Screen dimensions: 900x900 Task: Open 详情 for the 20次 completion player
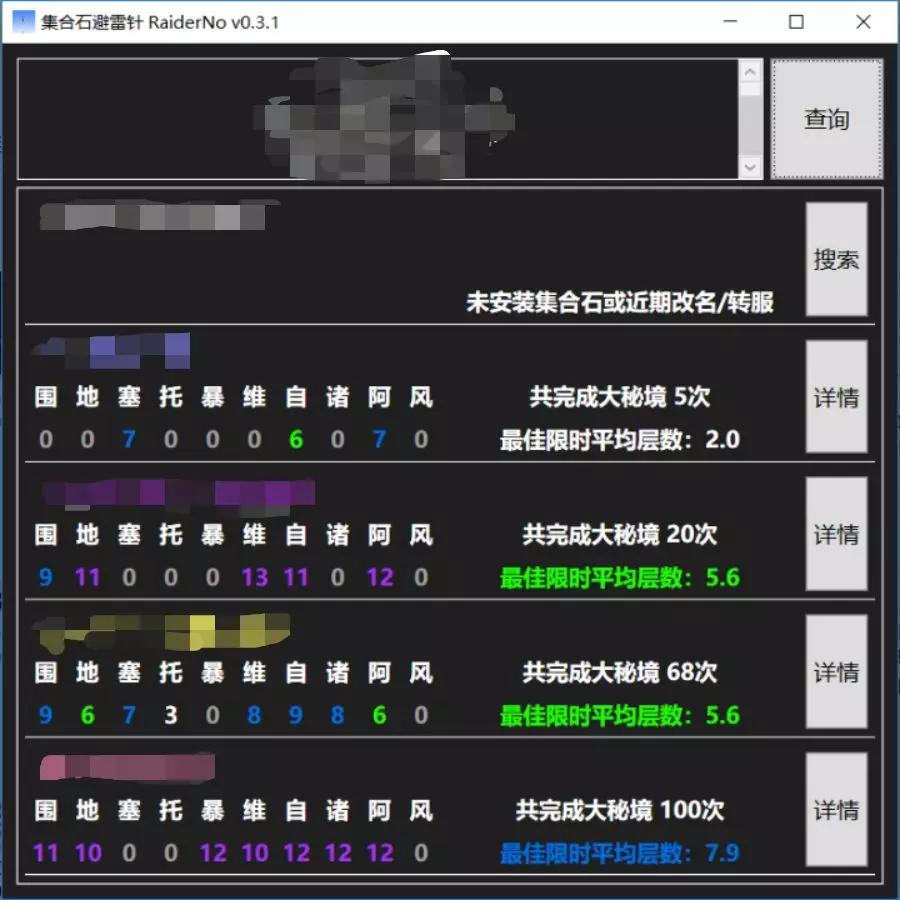coord(836,534)
